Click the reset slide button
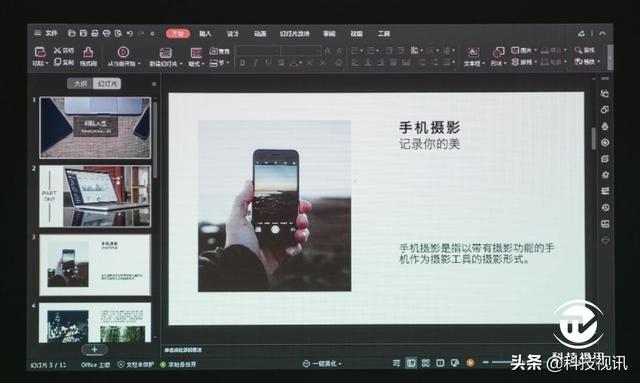The width and height of the screenshot is (640, 383). coord(220,51)
